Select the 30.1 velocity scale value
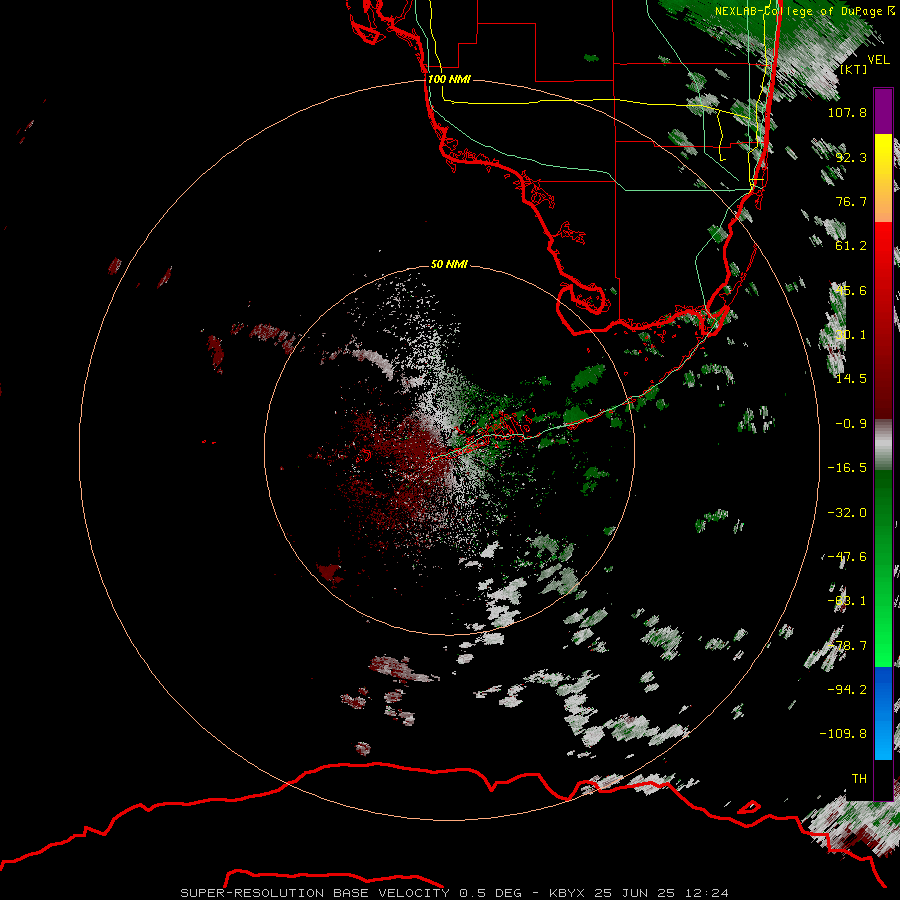This screenshot has height=900, width=900. 851,335
